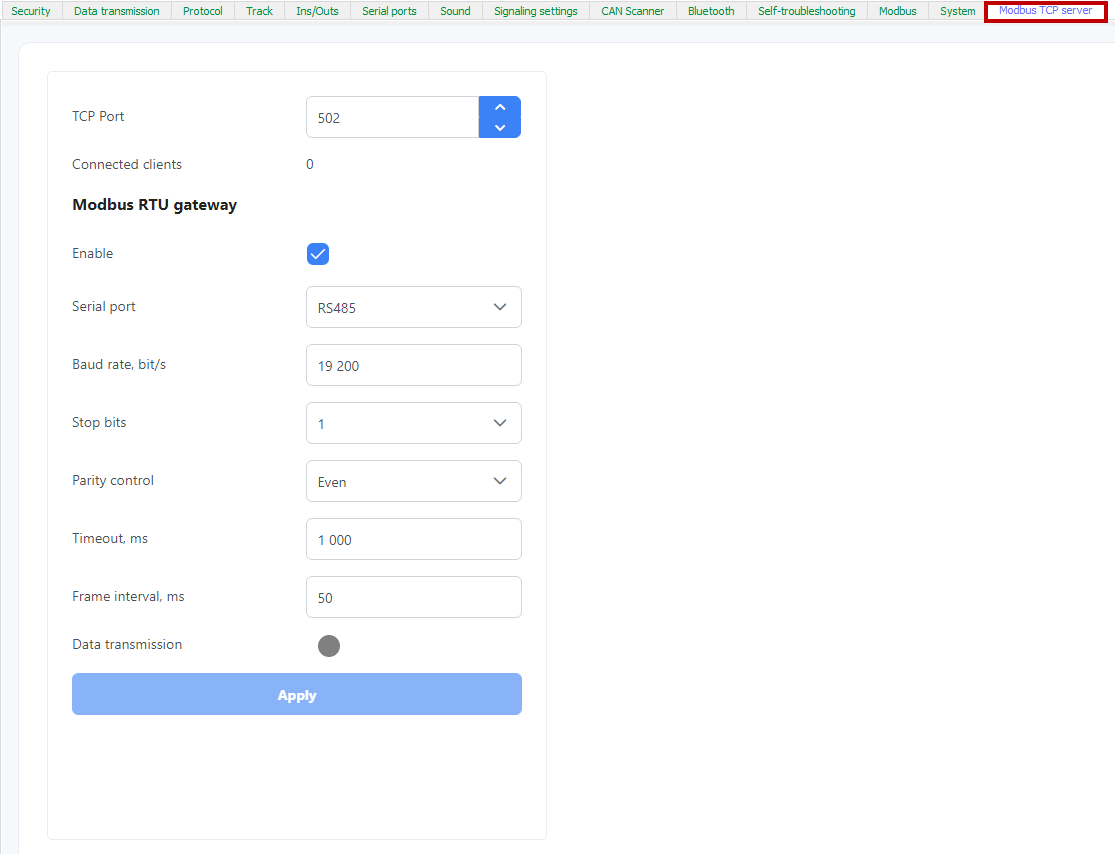This screenshot has width=1115, height=854.
Task: Switch to the Security tab
Action: coord(31,11)
